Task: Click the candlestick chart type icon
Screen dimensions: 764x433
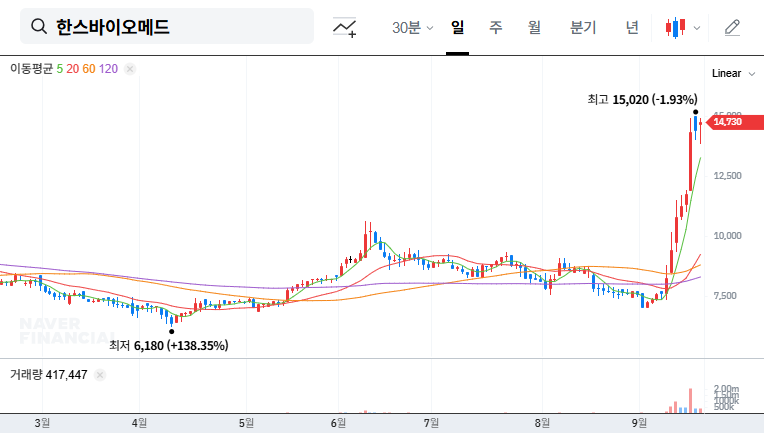Action: (675, 27)
